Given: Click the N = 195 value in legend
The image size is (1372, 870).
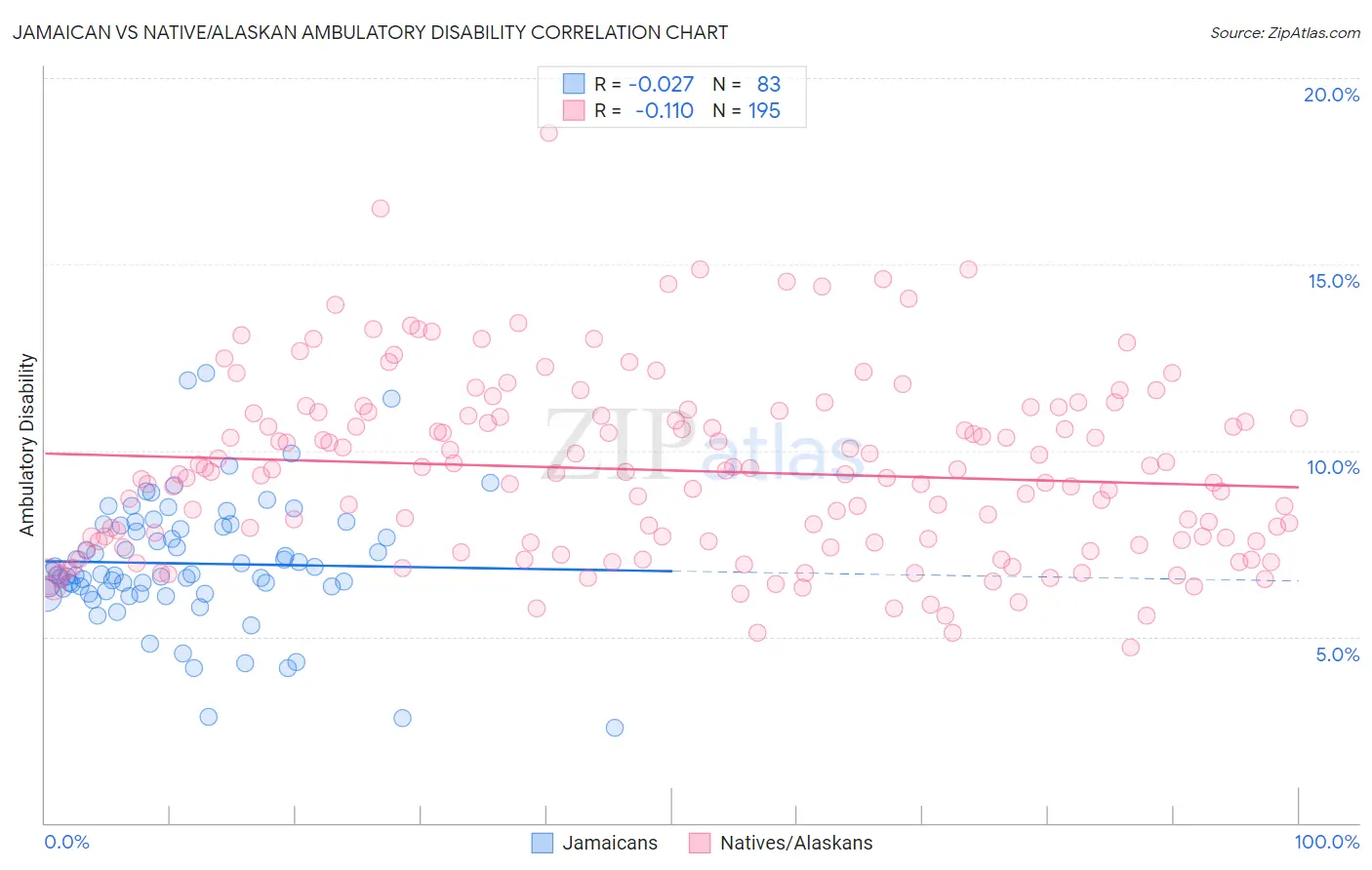Looking at the screenshot, I should (x=747, y=110).
